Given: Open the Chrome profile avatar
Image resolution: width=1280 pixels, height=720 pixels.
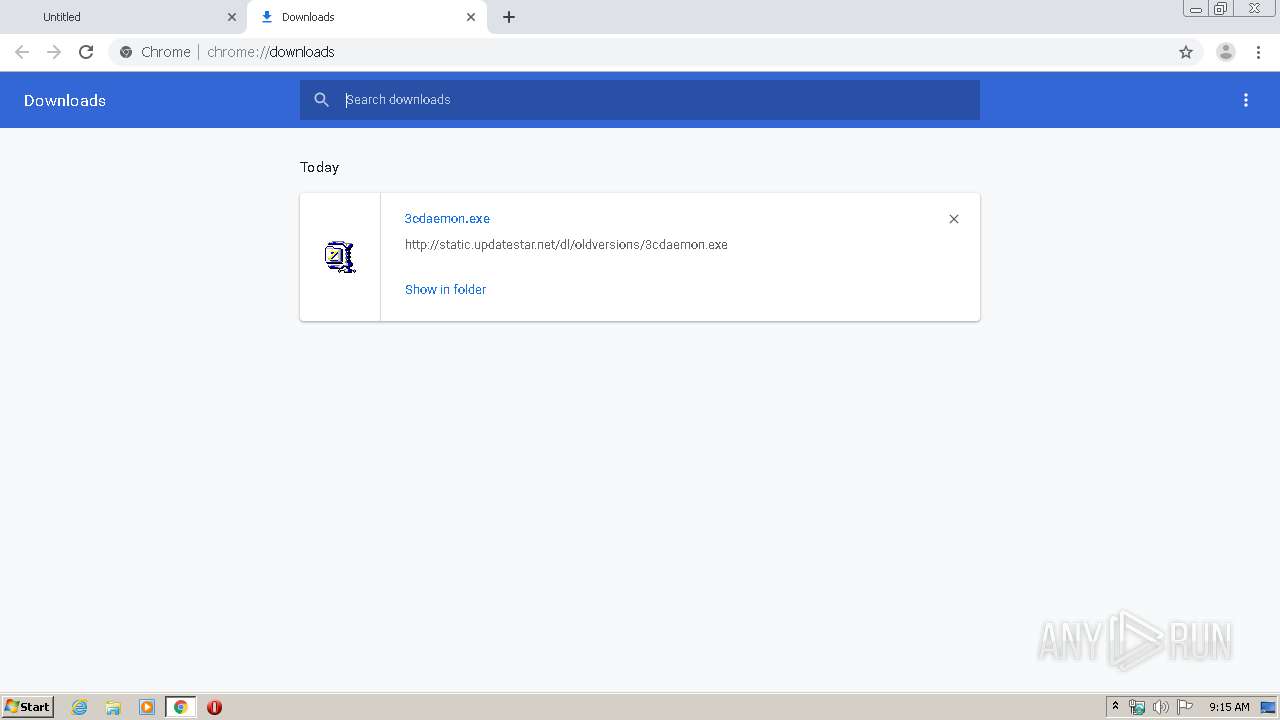Looking at the screenshot, I should click(1226, 52).
